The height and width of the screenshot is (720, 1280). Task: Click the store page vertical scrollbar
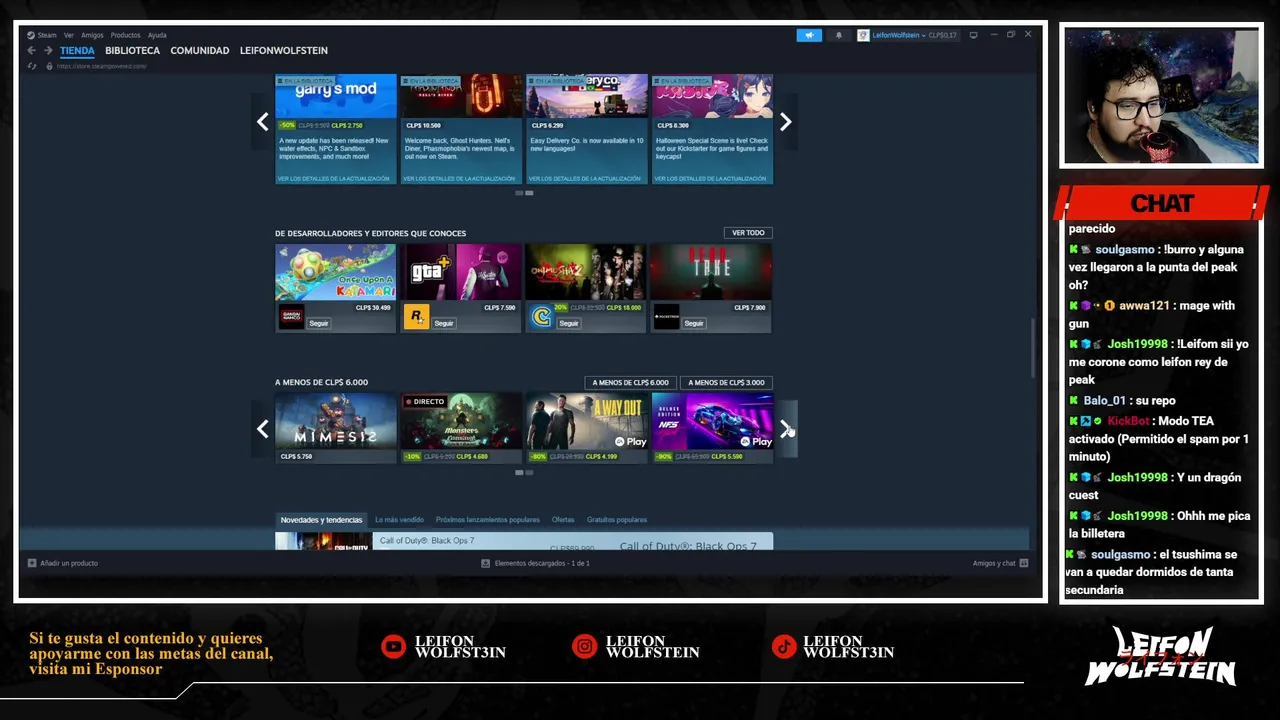tap(1034, 348)
